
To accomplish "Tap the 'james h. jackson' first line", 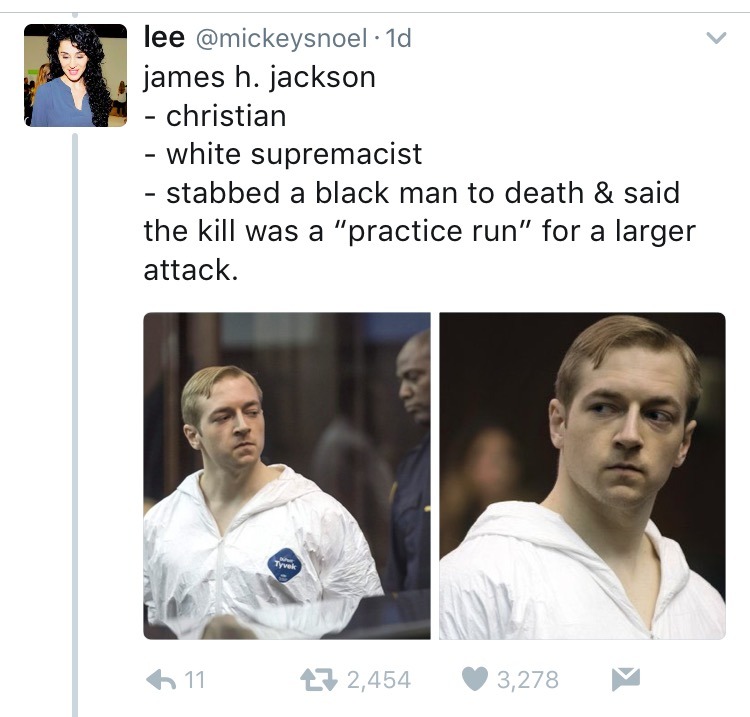I will click(260, 78).
